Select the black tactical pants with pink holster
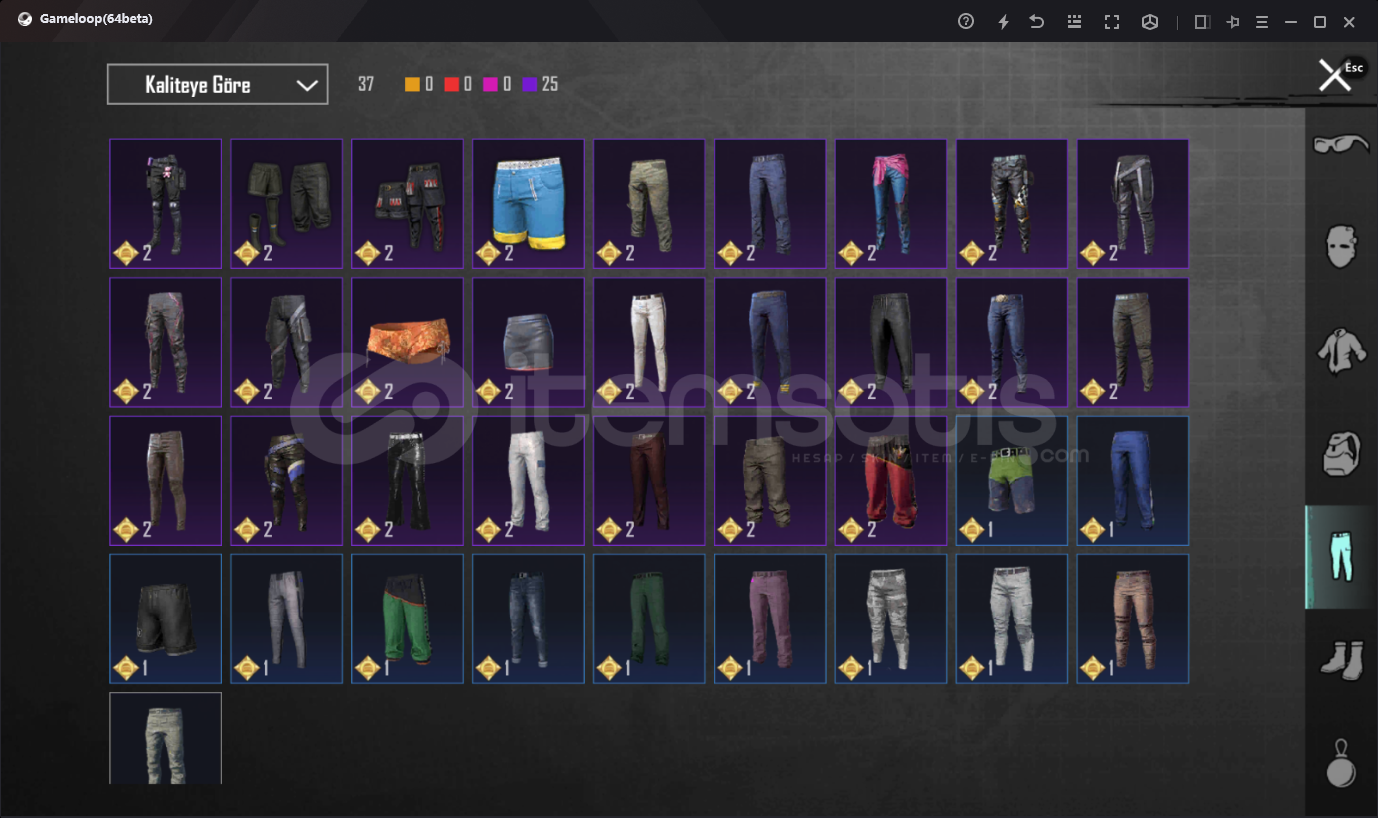 tap(165, 204)
